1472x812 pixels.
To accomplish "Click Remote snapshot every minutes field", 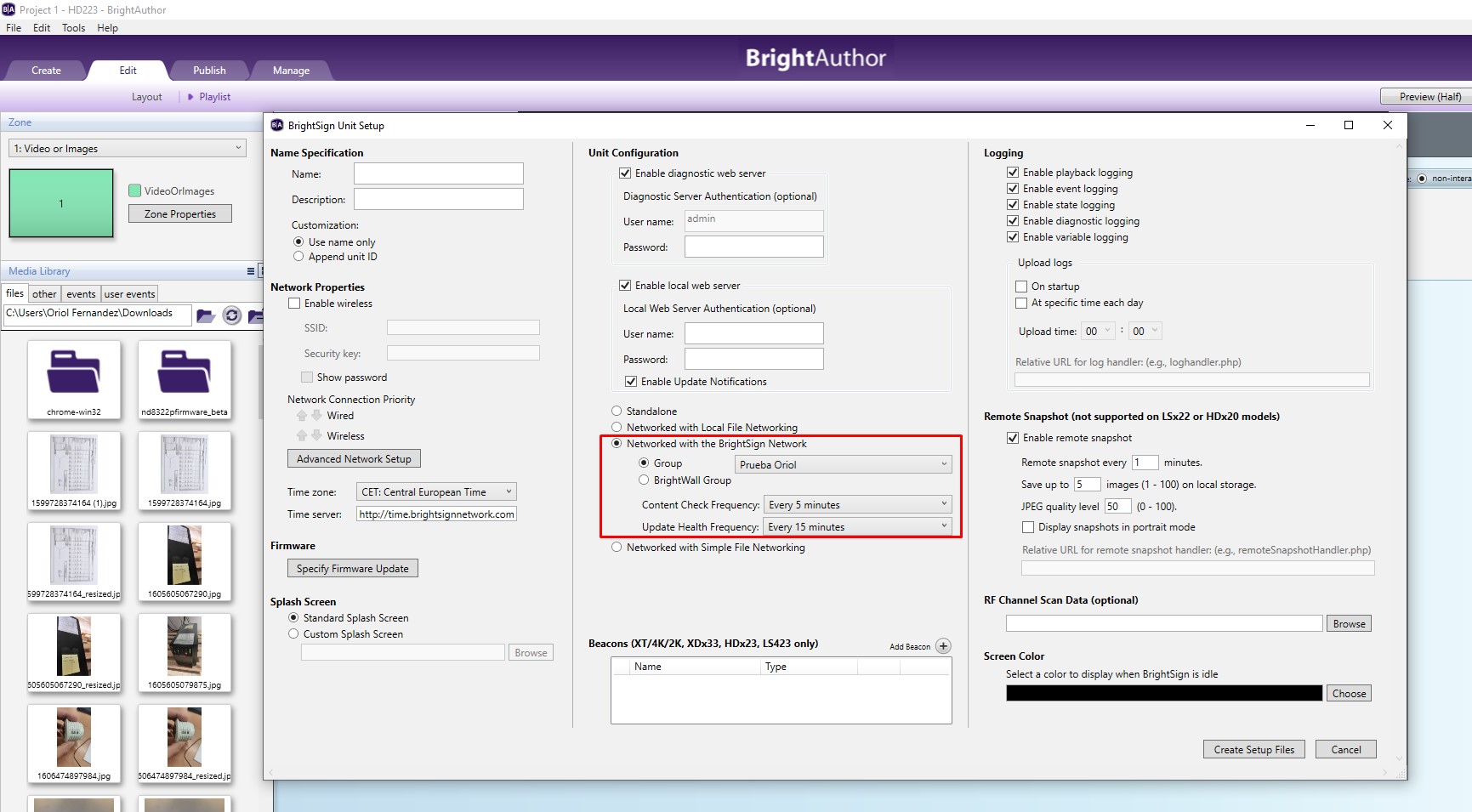I will tap(1145, 463).
